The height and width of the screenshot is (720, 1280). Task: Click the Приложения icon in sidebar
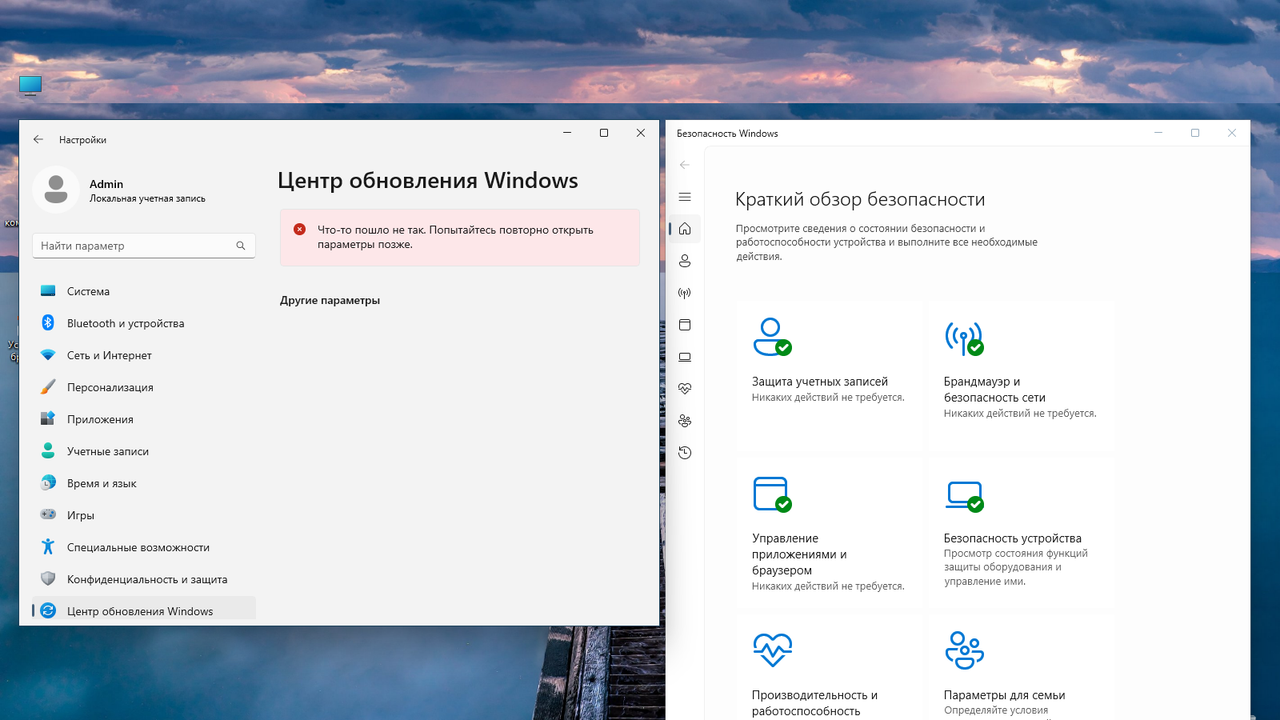click(x=47, y=419)
